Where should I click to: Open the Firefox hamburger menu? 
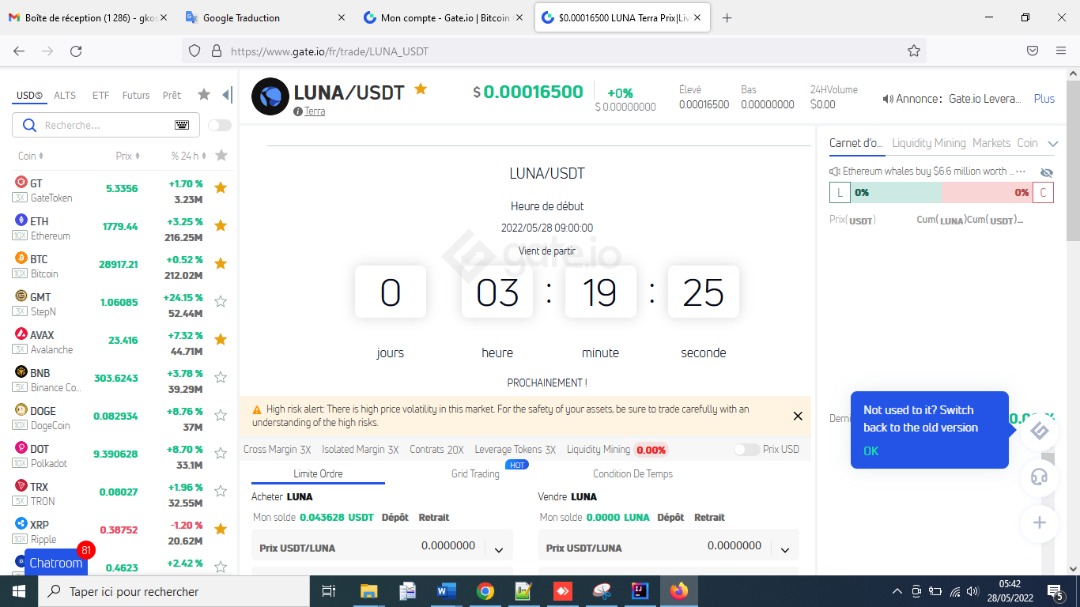1061,51
